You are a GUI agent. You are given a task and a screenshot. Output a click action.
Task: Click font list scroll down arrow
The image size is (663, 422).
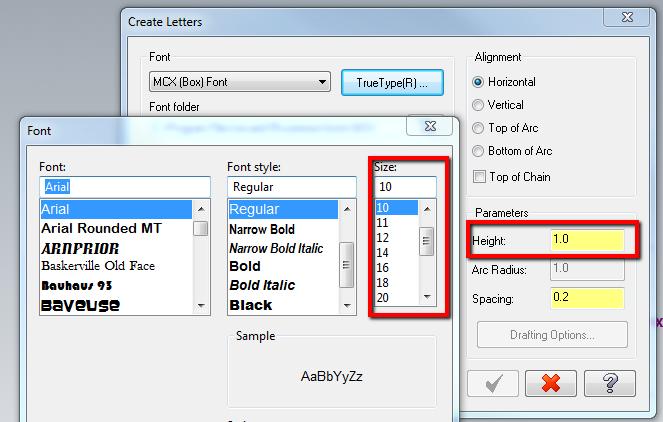pos(201,305)
